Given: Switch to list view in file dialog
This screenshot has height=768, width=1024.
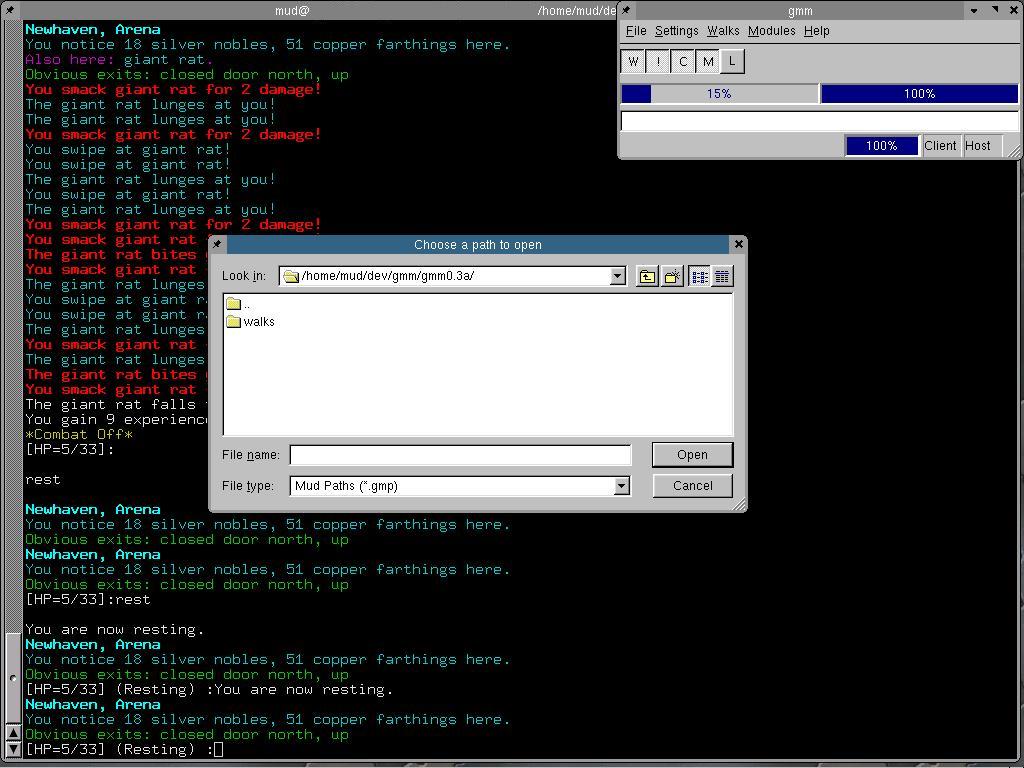Looking at the screenshot, I should click(x=699, y=276).
